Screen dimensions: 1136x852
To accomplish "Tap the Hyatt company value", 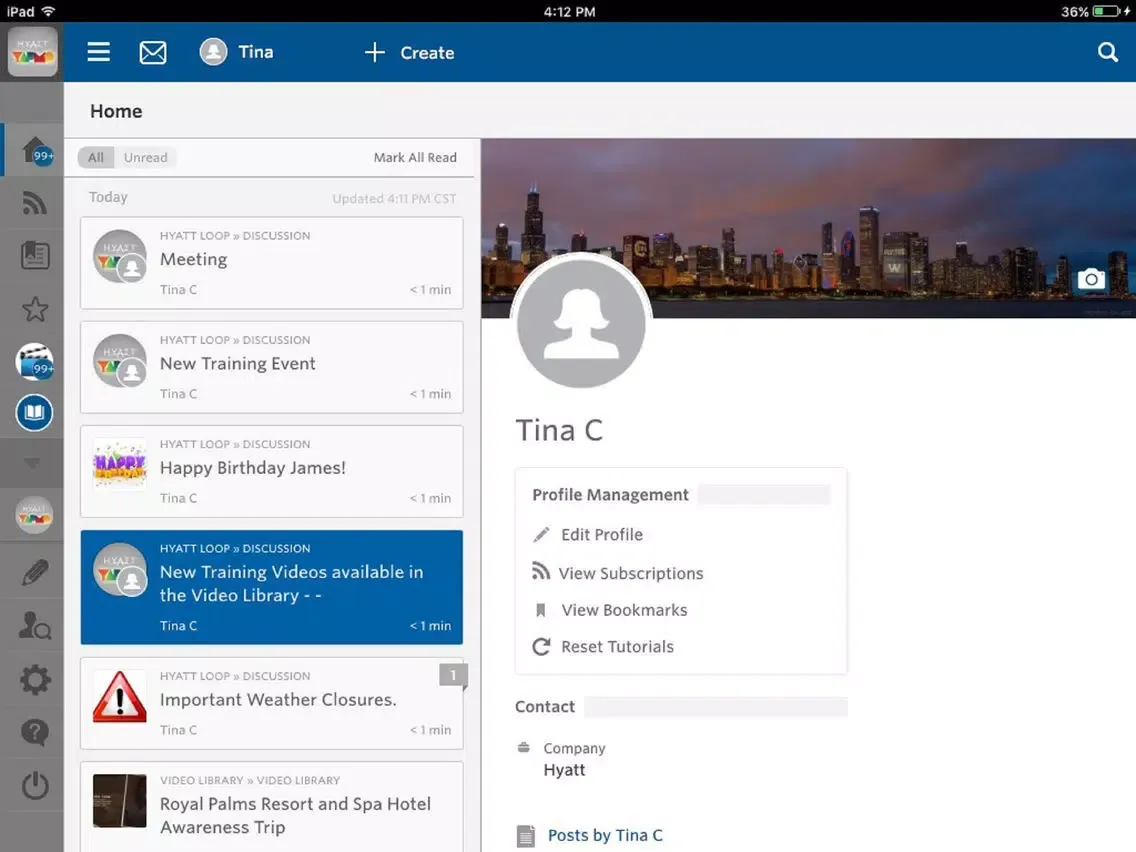I will pyautogui.click(x=564, y=770).
